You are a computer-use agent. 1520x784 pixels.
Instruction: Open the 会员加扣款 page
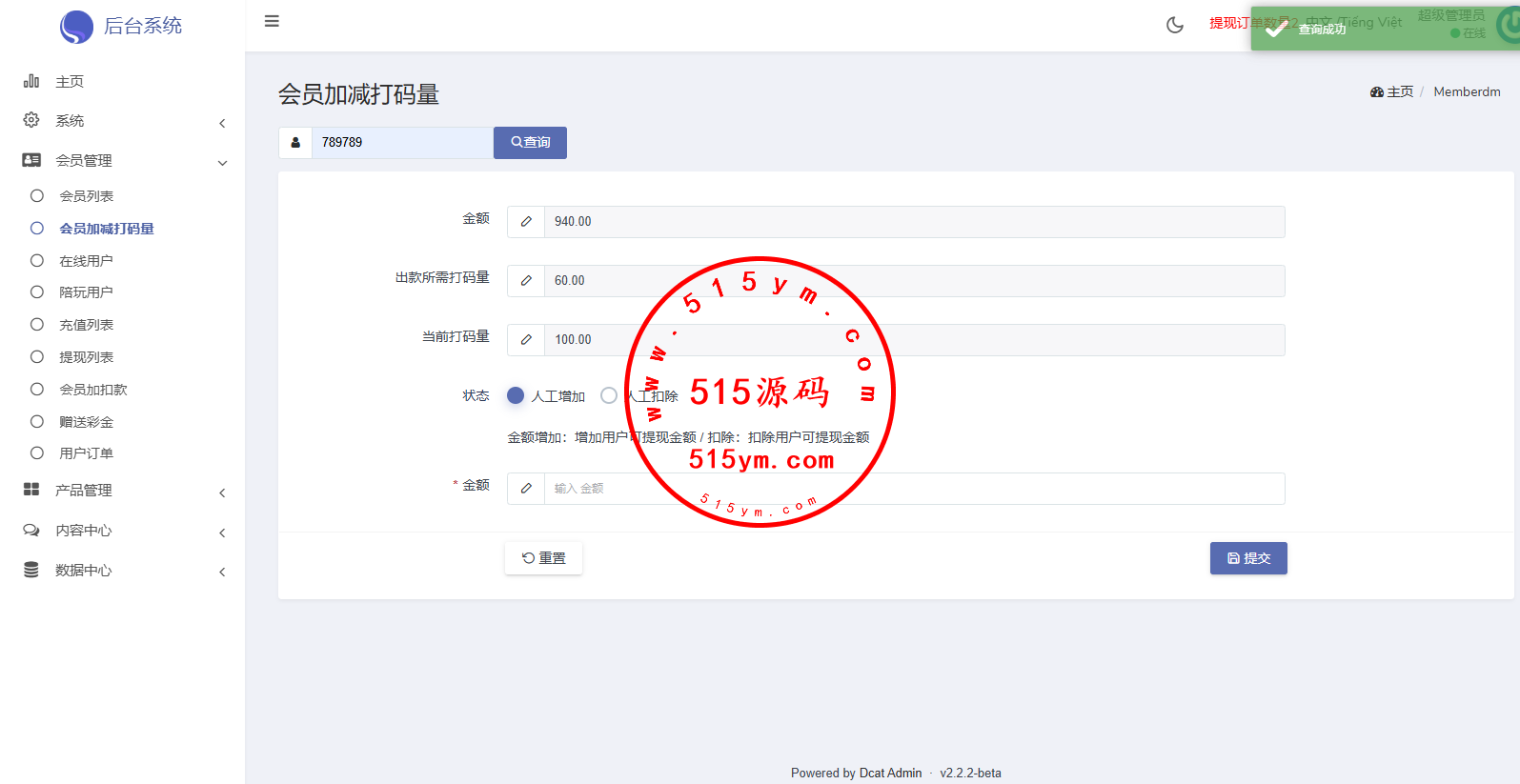pyautogui.click(x=93, y=390)
